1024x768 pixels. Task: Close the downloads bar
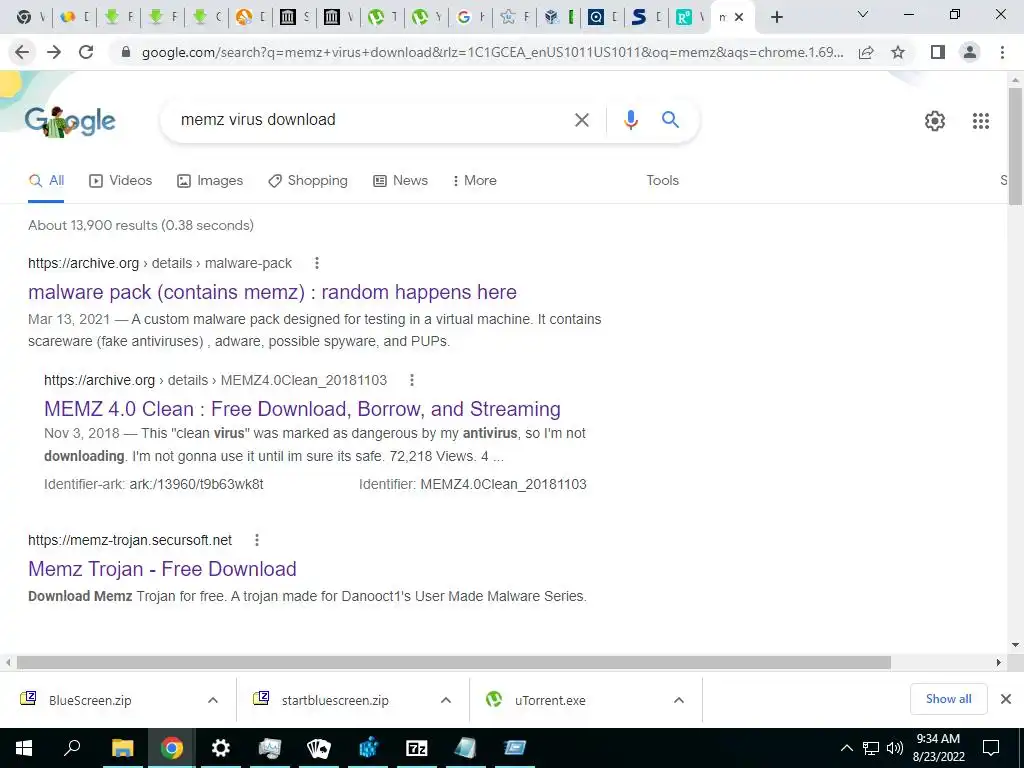[x=1006, y=699]
